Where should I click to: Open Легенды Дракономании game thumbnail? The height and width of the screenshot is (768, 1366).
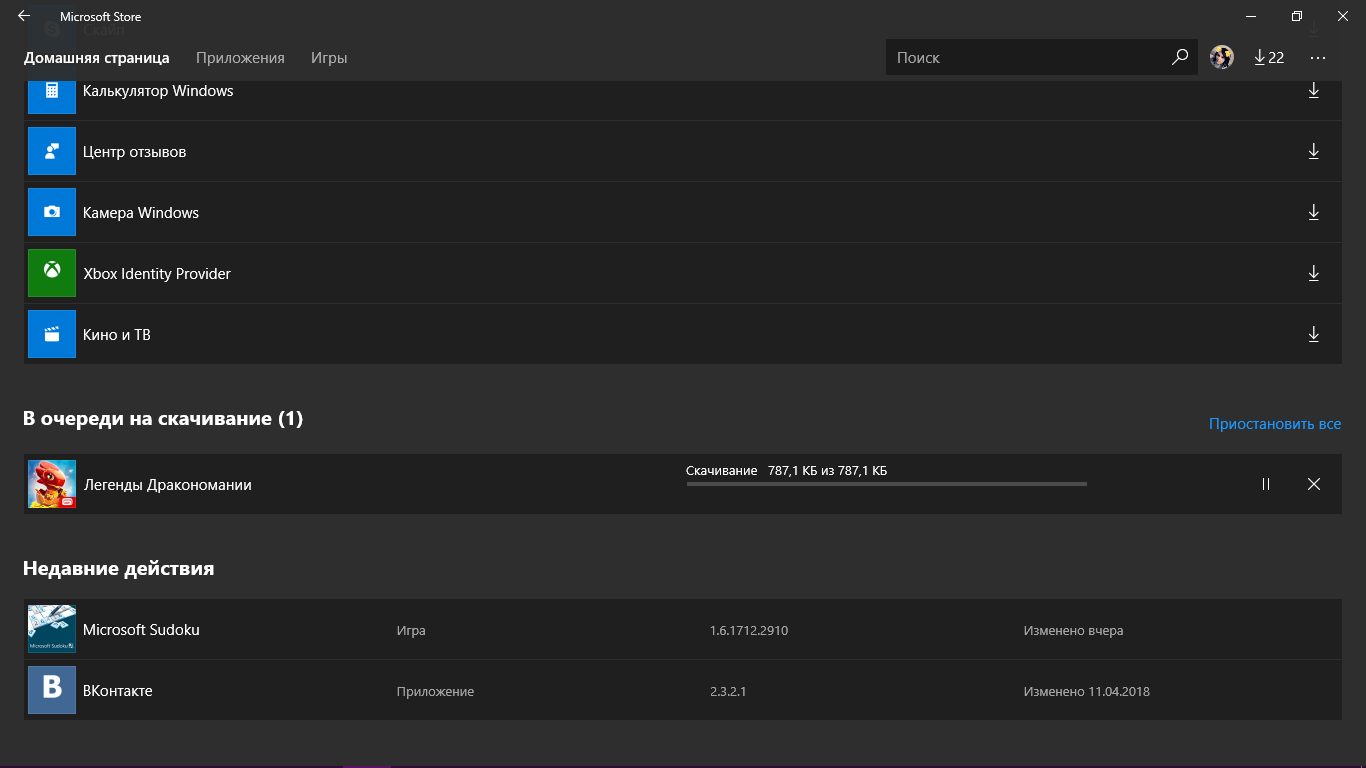[52, 484]
